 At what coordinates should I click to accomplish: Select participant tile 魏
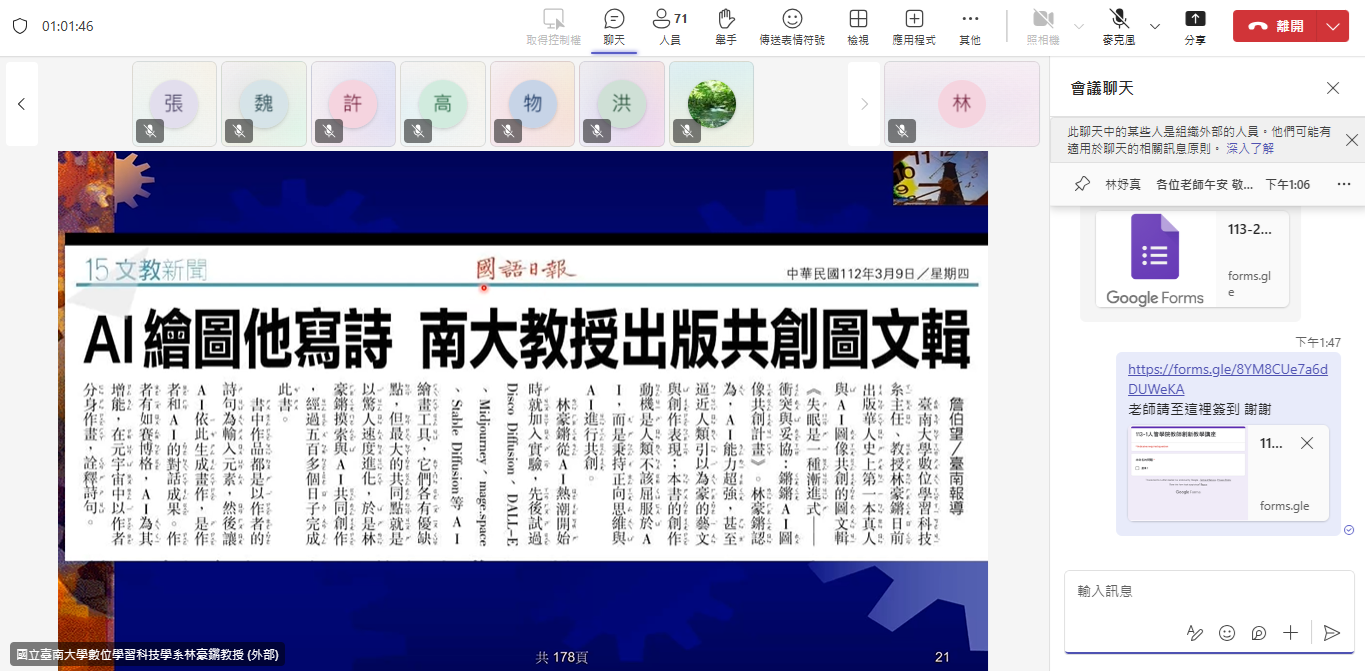263,104
